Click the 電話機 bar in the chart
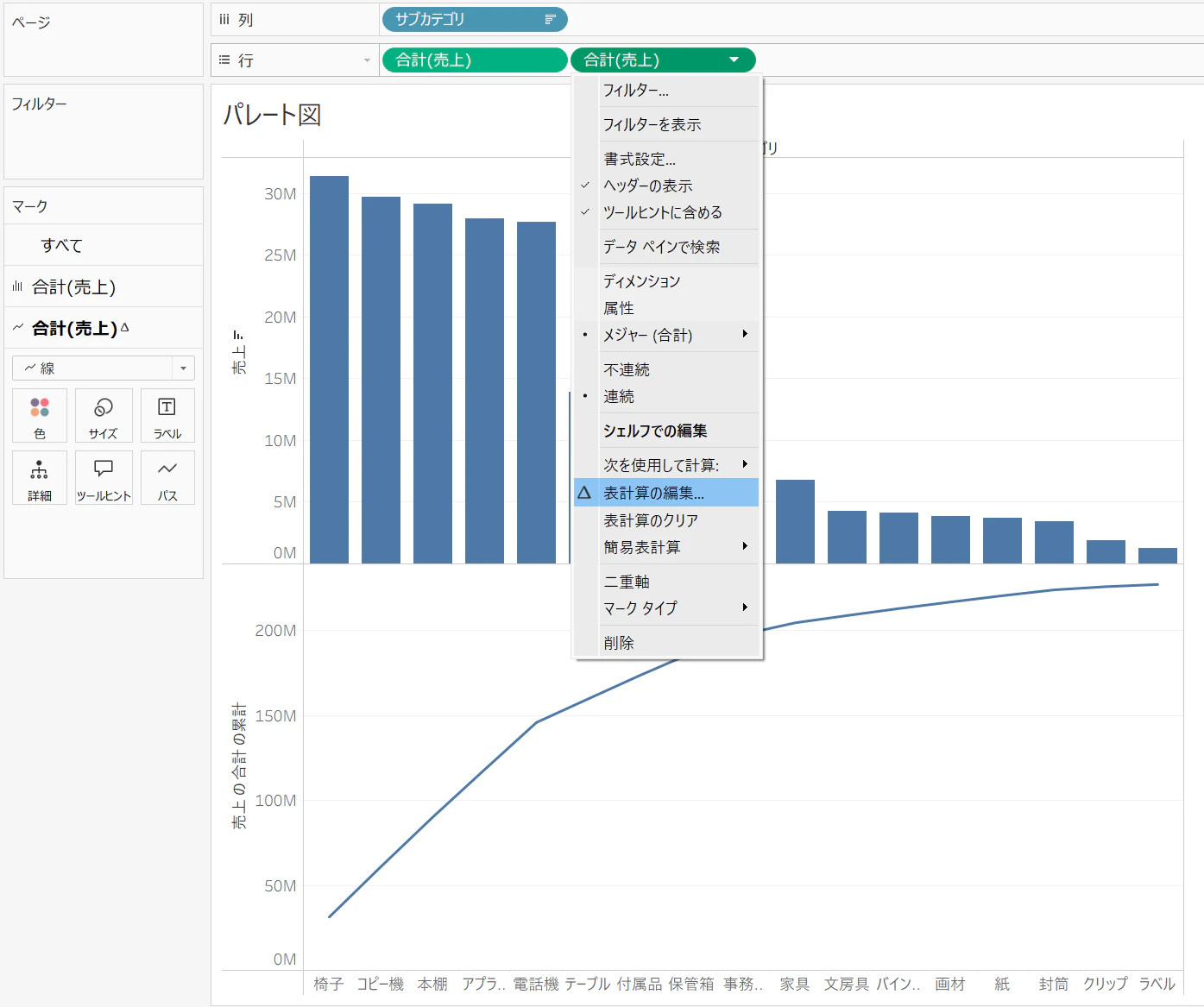Screen dimensions: 1204x1007 tap(536, 393)
